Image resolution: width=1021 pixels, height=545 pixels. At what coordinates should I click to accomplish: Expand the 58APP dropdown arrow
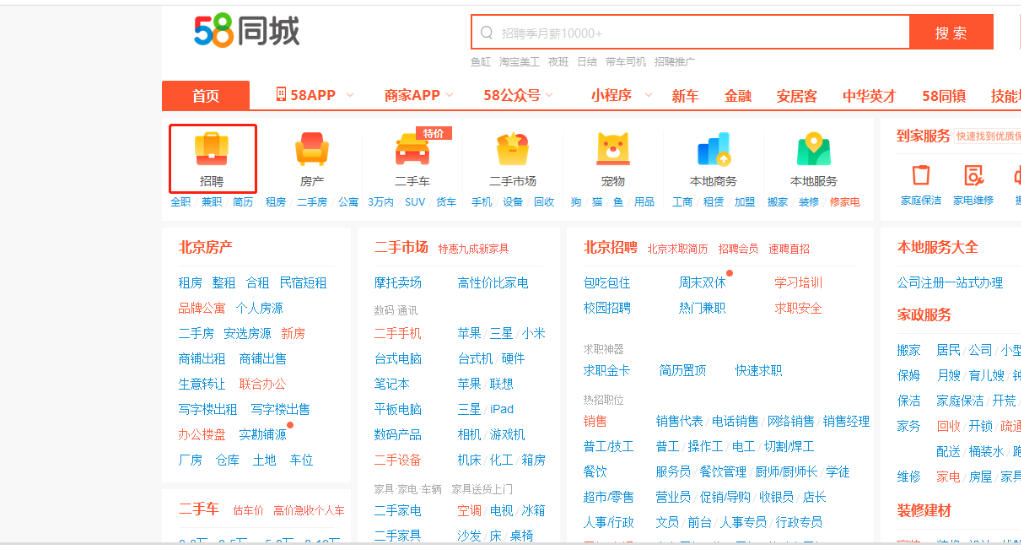point(350,95)
